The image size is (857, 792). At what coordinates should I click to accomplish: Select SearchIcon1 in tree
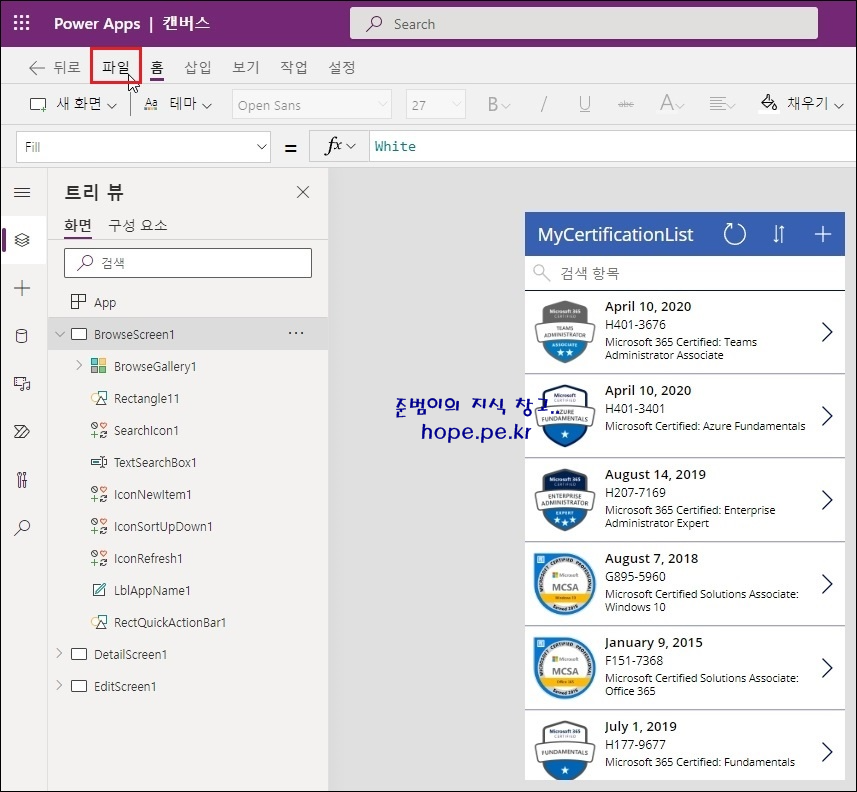click(146, 431)
